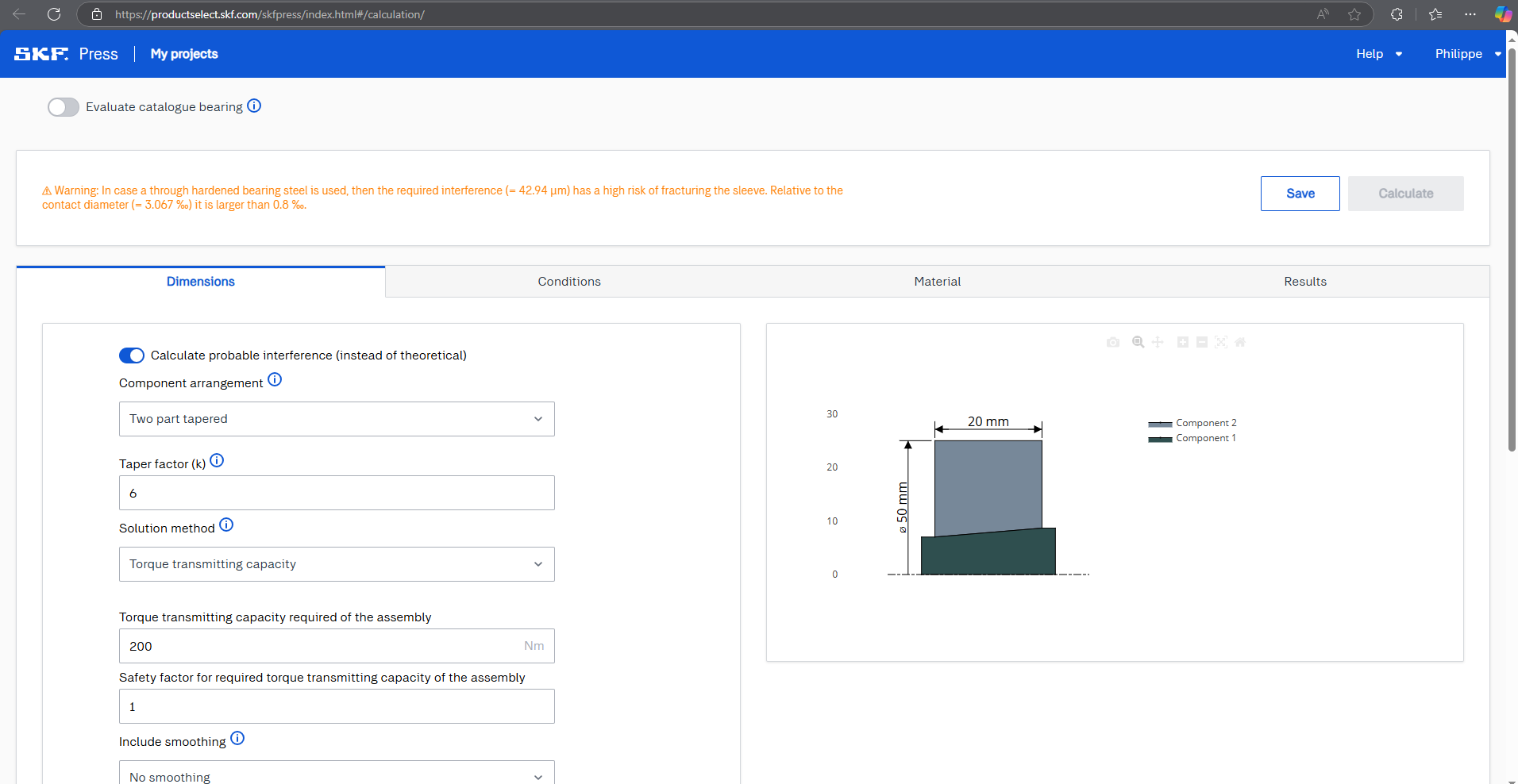1518x784 pixels.
Task: Go to the Results tab
Action: click(1304, 282)
